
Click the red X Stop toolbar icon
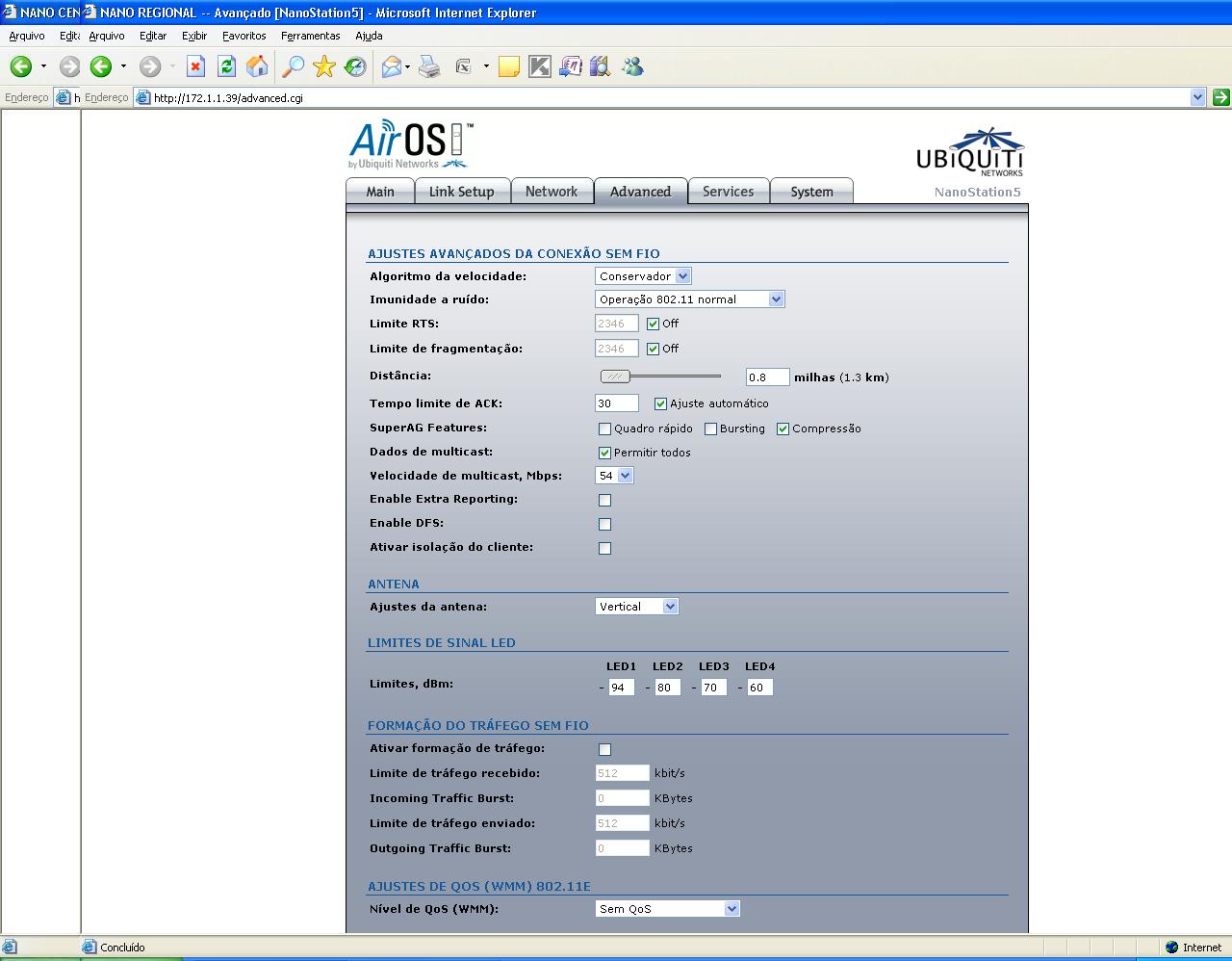tap(195, 66)
